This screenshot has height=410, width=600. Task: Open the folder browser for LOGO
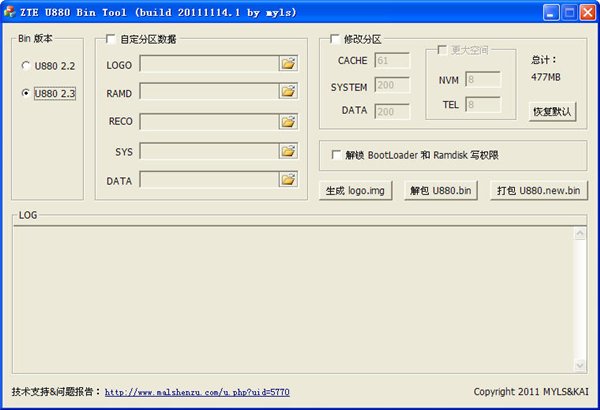tap(288, 63)
